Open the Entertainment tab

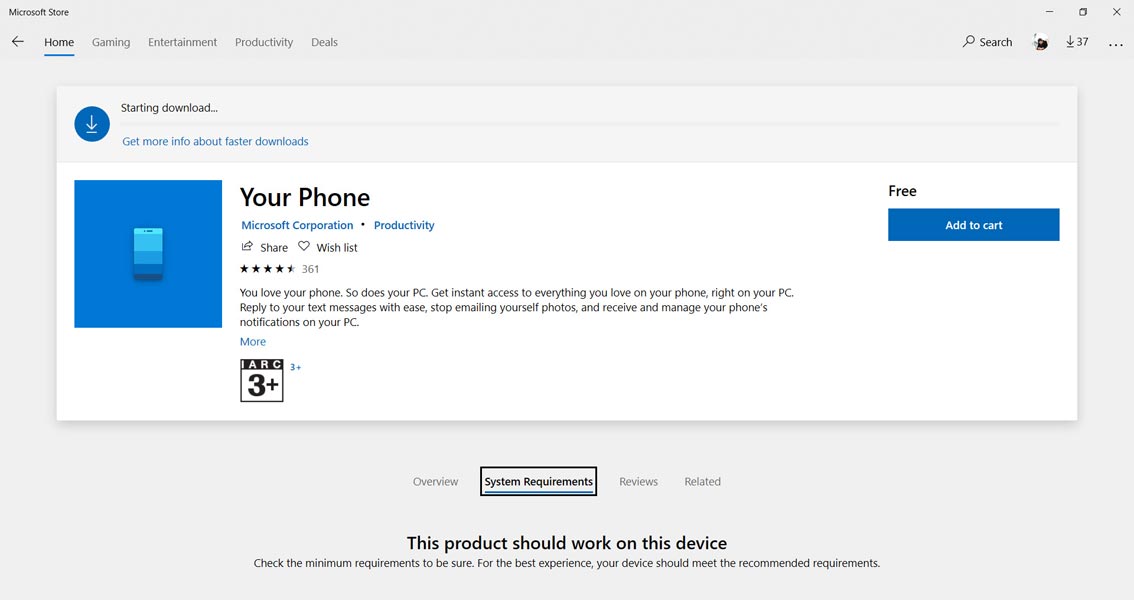(x=182, y=42)
